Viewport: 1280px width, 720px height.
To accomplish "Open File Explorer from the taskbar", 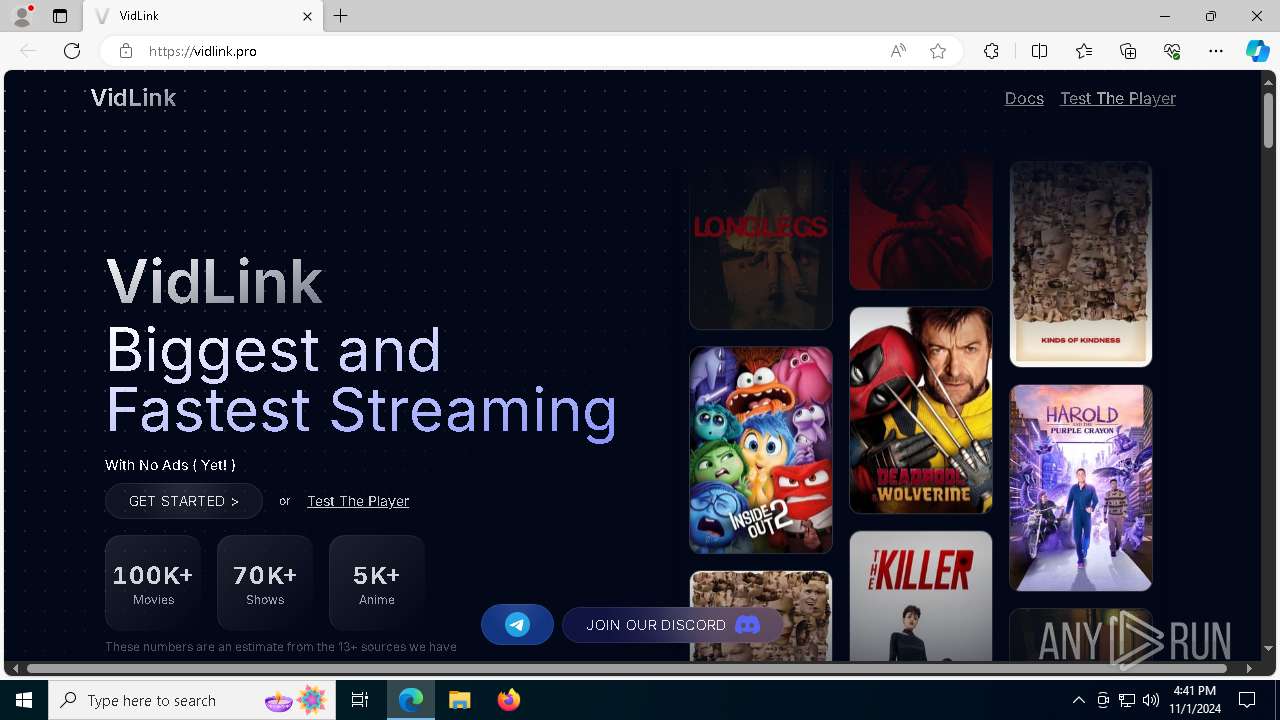I will (x=460, y=700).
